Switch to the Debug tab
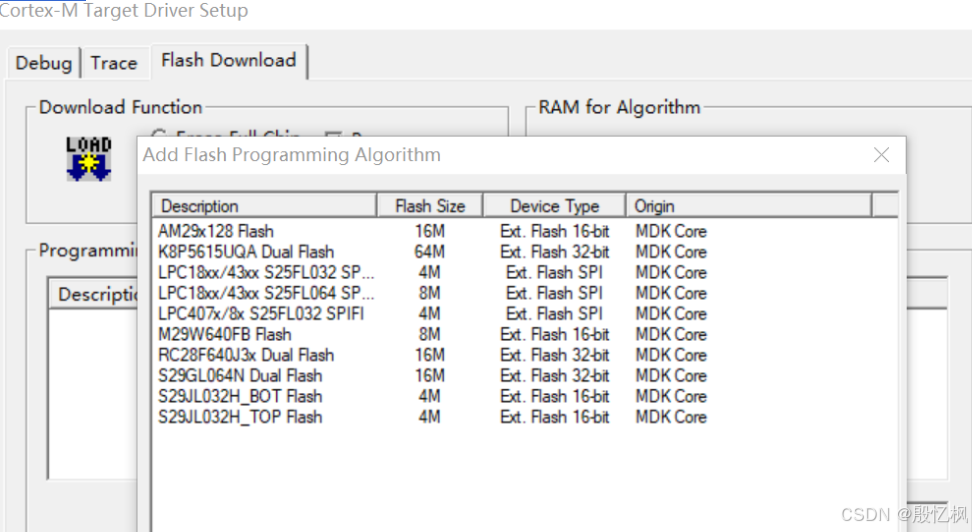This screenshot has width=972, height=532. click(43, 63)
